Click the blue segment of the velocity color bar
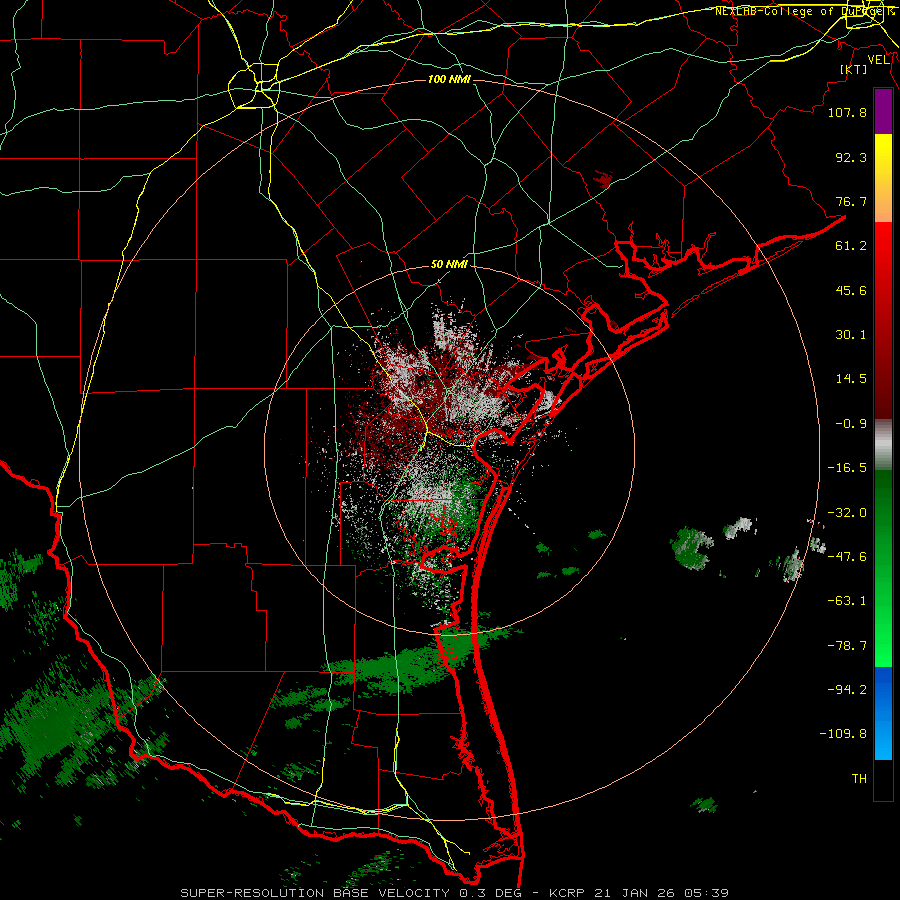The image size is (900, 900). click(x=883, y=713)
